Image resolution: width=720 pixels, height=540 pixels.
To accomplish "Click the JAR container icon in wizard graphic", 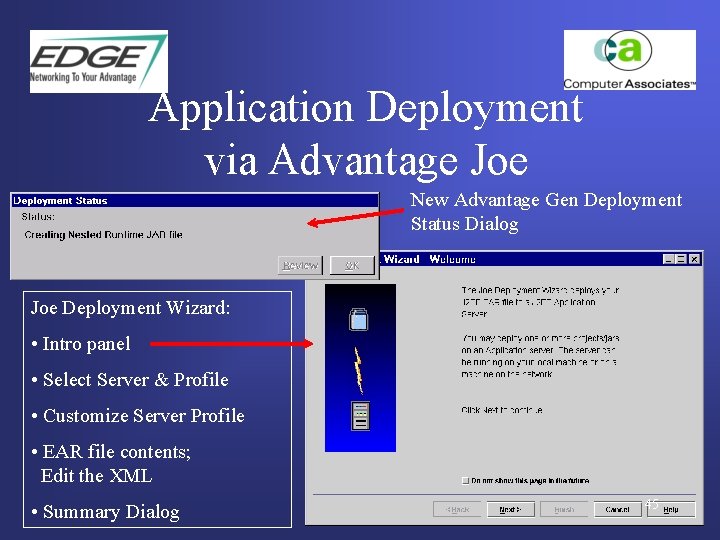I will click(358, 319).
